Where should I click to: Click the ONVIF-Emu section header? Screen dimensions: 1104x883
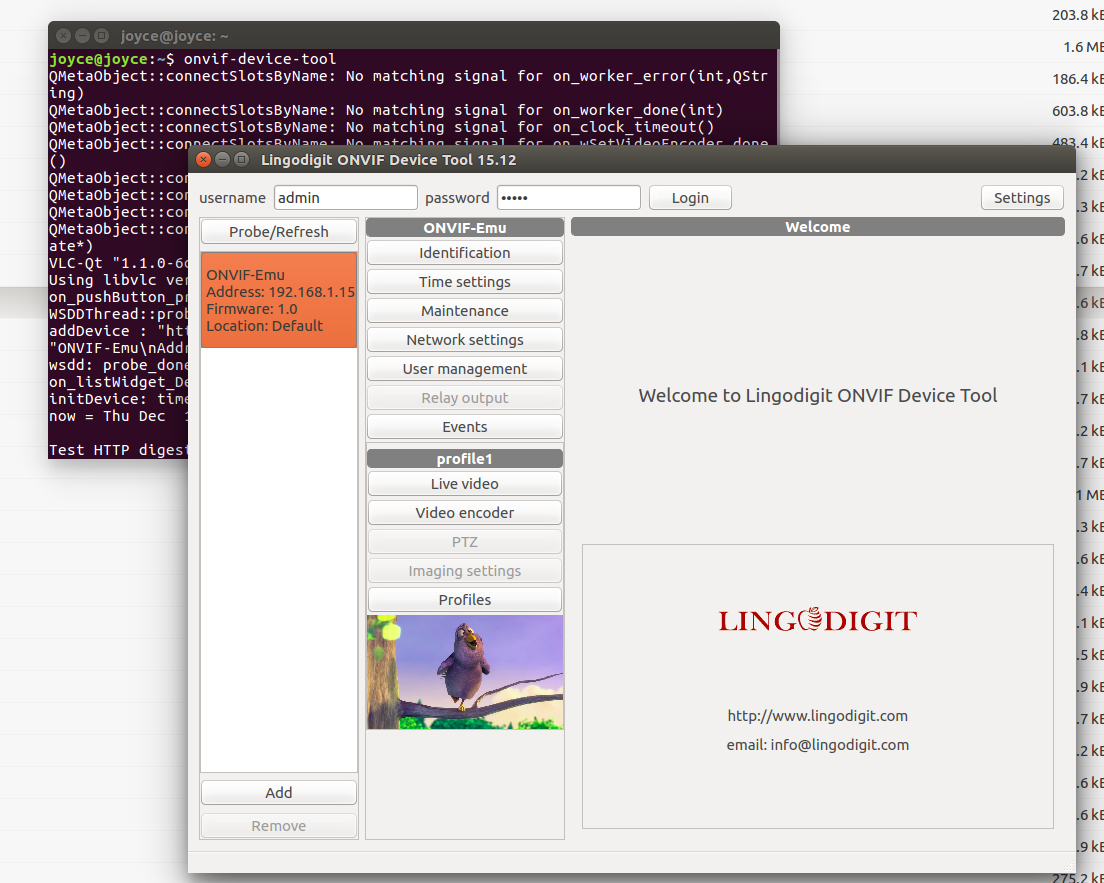(x=465, y=227)
